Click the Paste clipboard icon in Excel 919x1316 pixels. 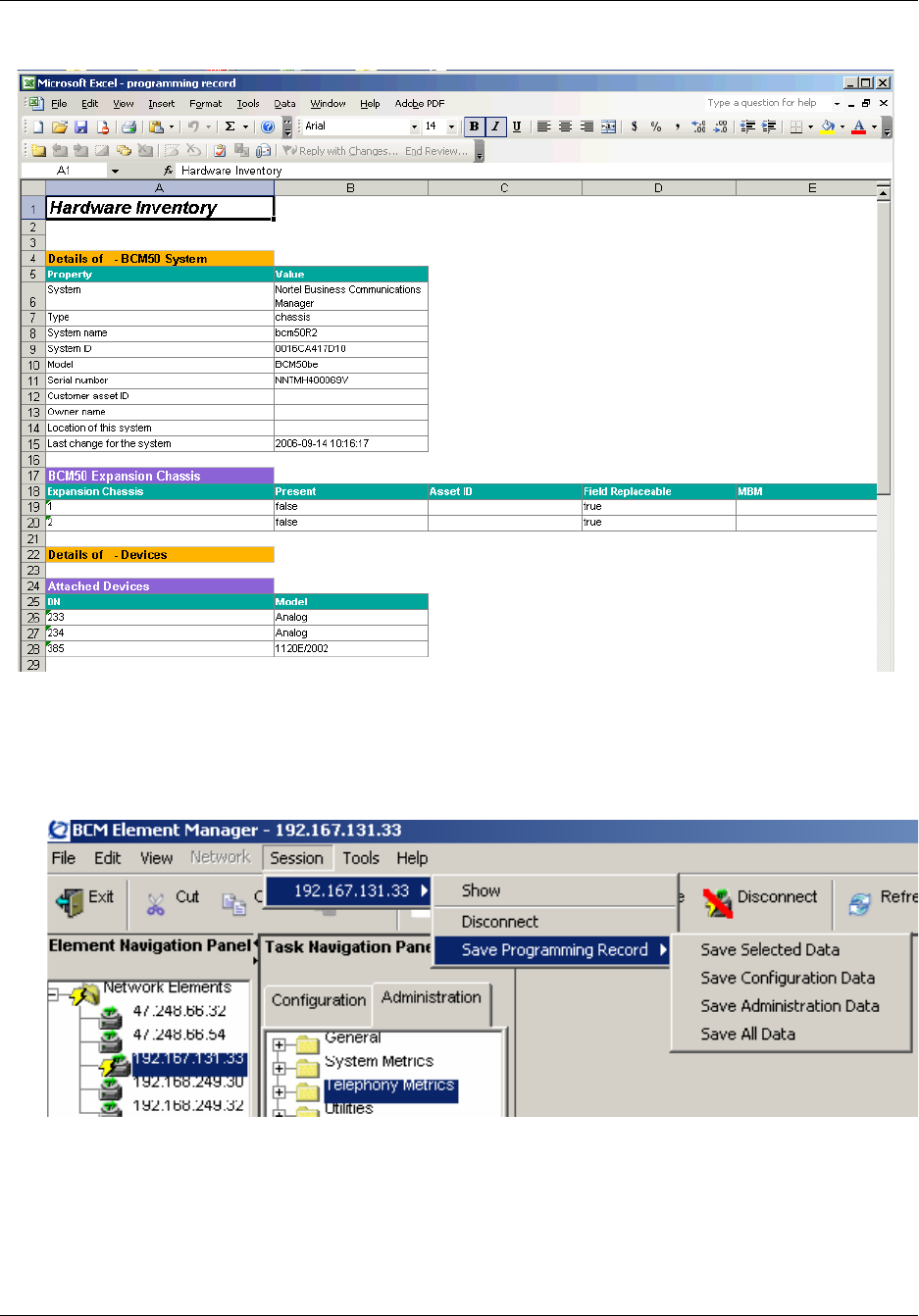pyautogui.click(x=156, y=127)
